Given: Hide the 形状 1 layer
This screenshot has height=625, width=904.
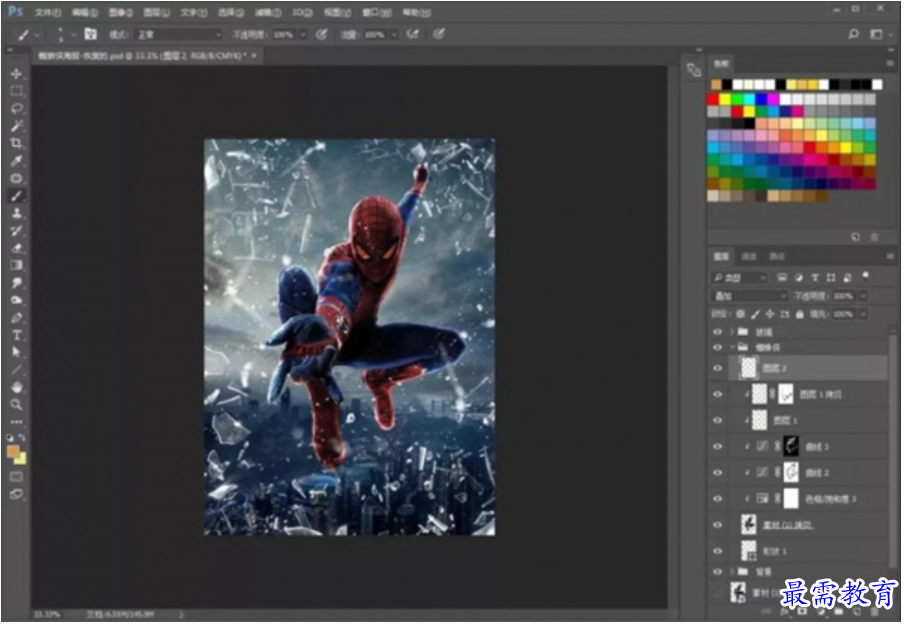Looking at the screenshot, I should [x=718, y=551].
